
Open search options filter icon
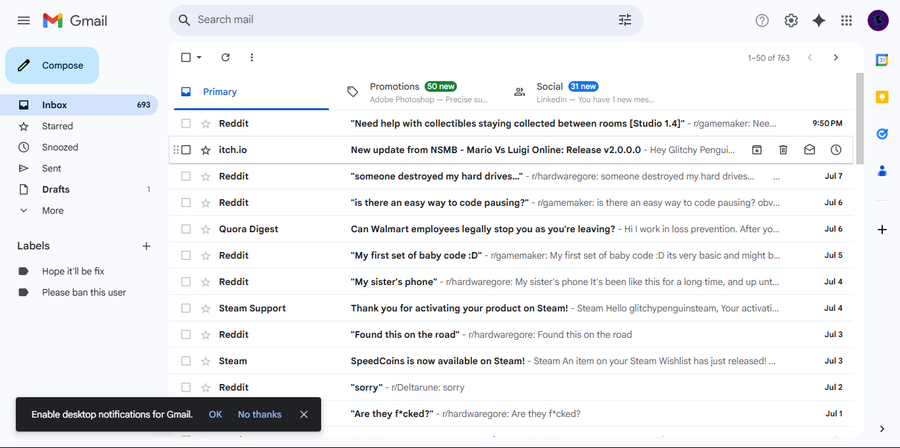tap(624, 20)
